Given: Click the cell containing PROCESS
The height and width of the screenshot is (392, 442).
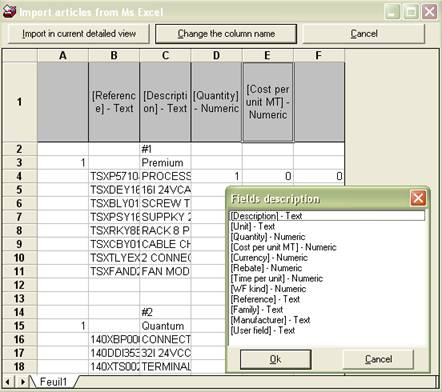Looking at the screenshot, I should [x=165, y=176].
